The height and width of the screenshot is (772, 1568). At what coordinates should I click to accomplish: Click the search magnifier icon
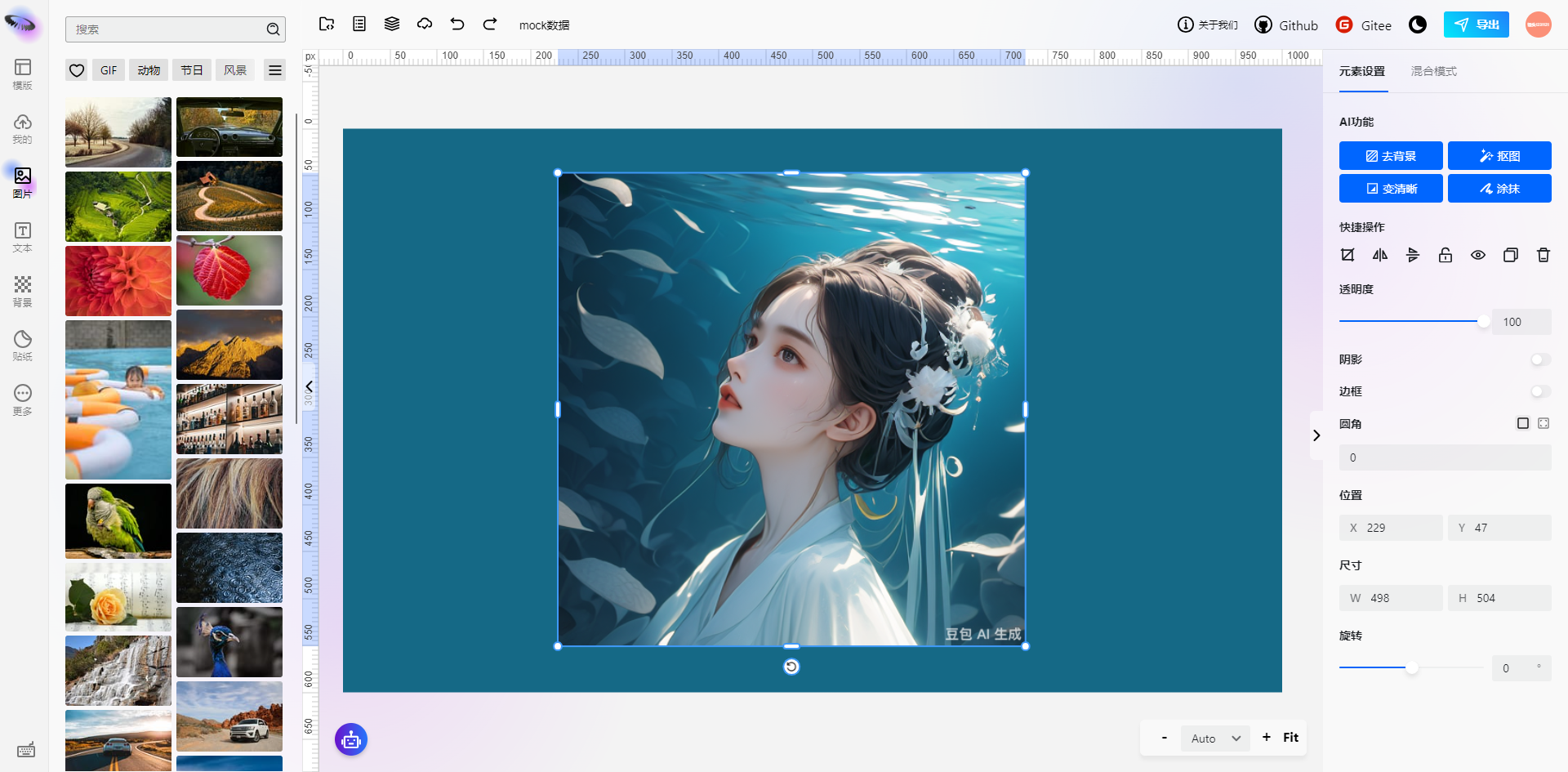[x=273, y=29]
